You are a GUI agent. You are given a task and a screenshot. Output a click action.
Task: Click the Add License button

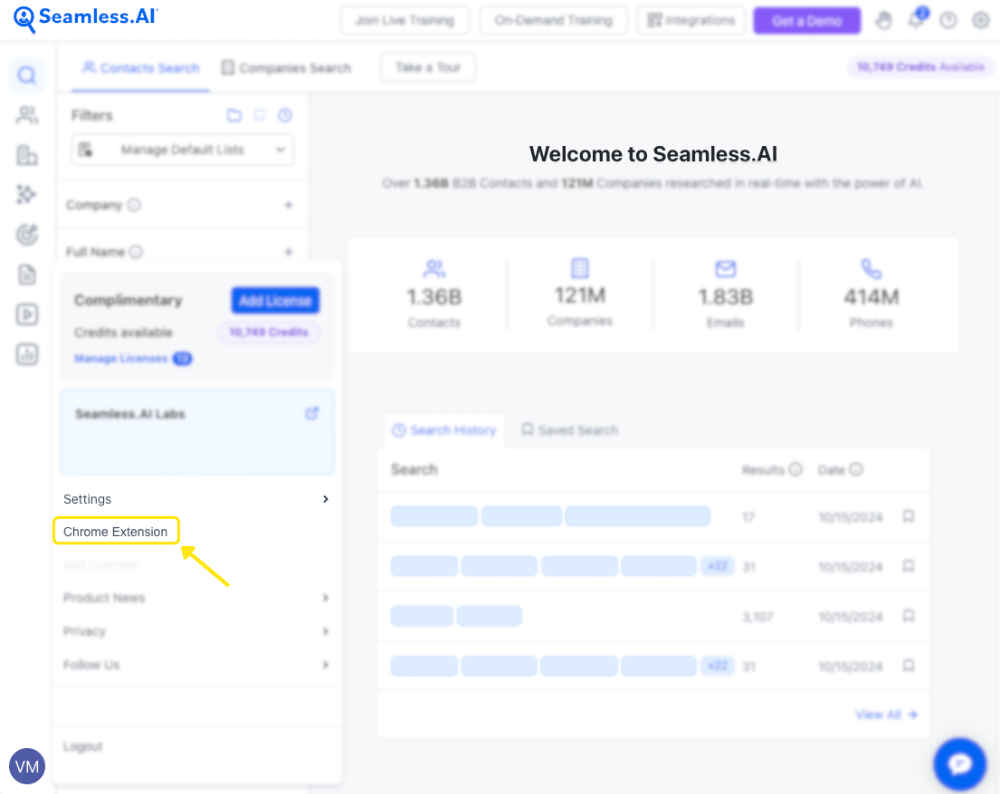click(275, 300)
